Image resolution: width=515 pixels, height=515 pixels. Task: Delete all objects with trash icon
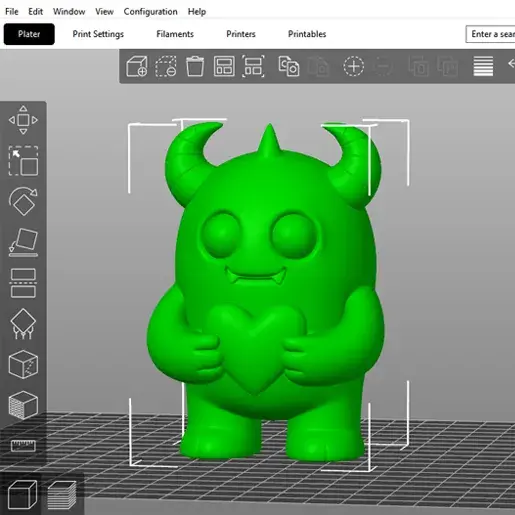[195, 66]
